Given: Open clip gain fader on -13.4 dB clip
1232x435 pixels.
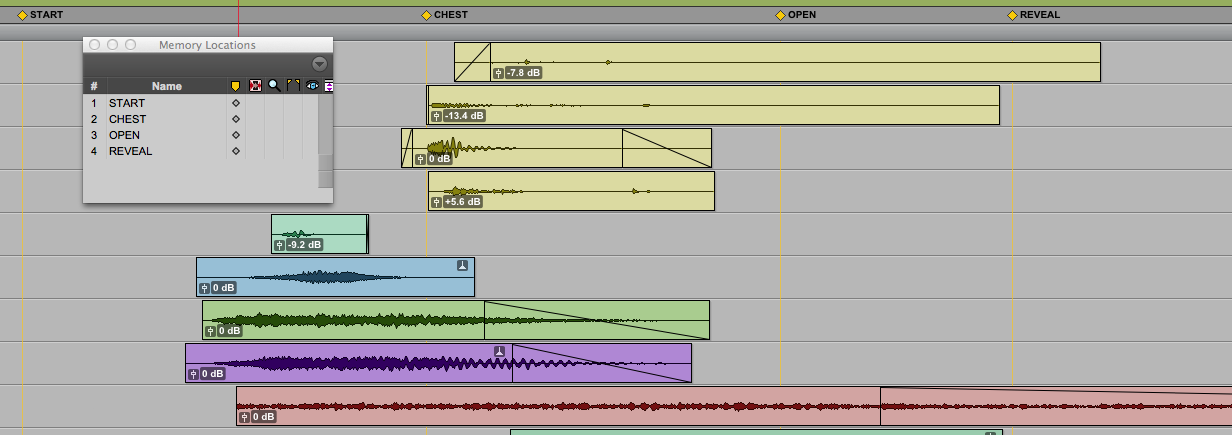Looking at the screenshot, I should (436, 116).
